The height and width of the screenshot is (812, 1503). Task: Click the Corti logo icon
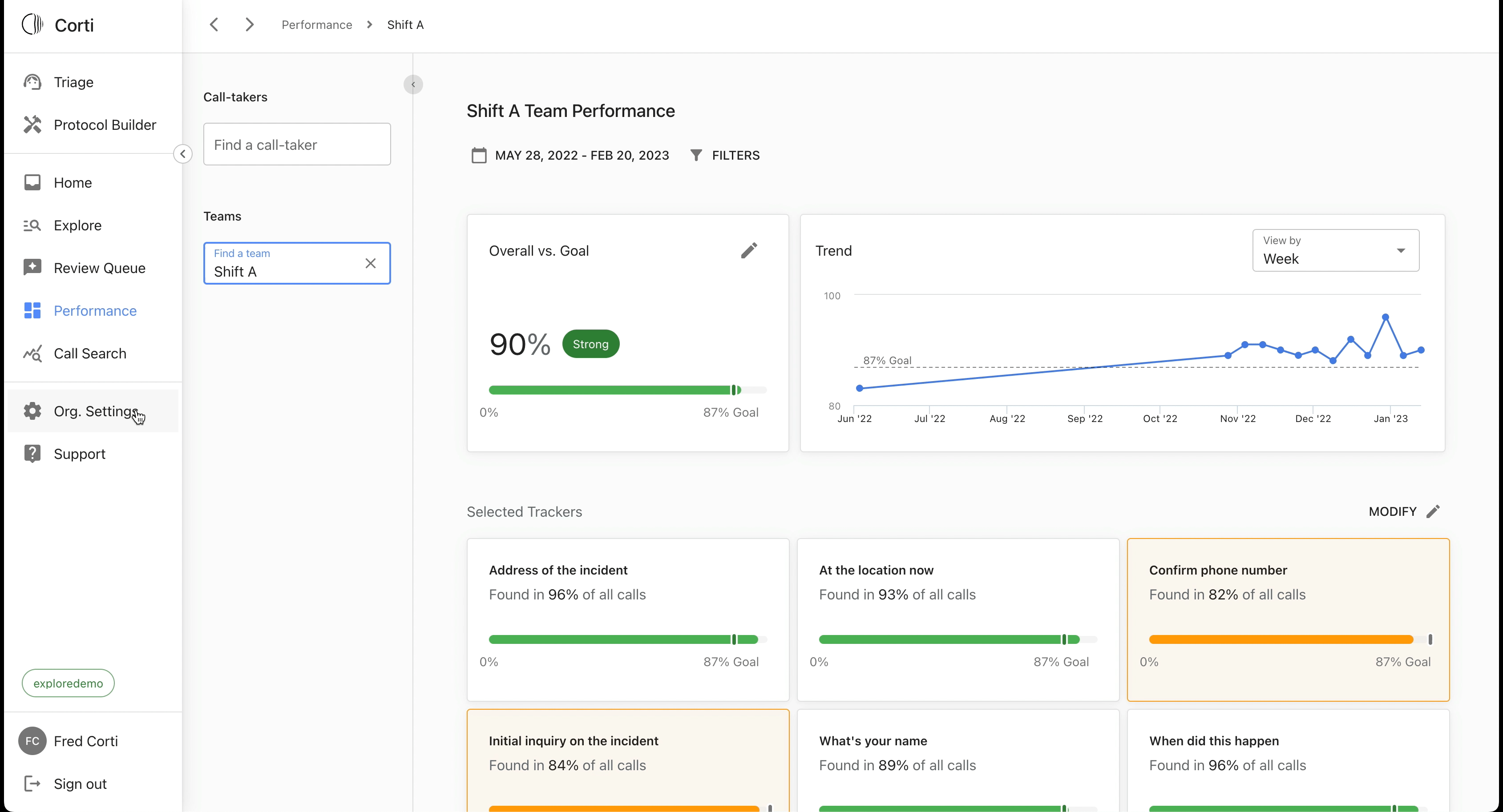(32, 24)
